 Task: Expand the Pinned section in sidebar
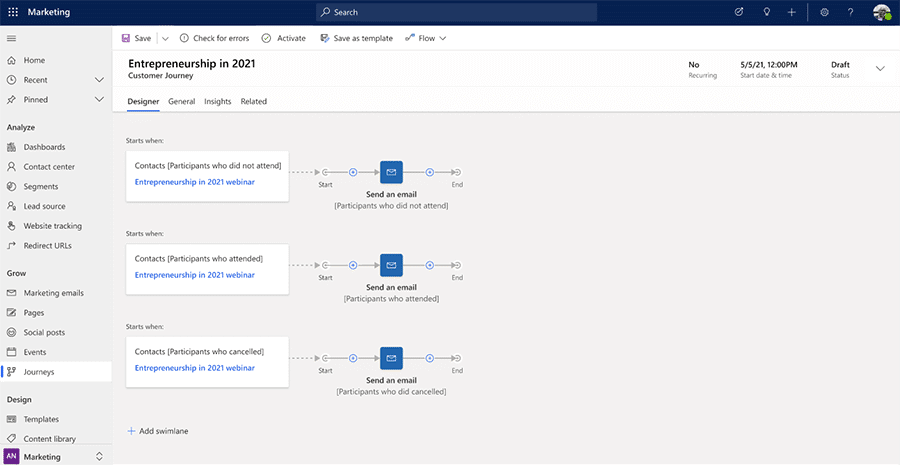[99, 100]
